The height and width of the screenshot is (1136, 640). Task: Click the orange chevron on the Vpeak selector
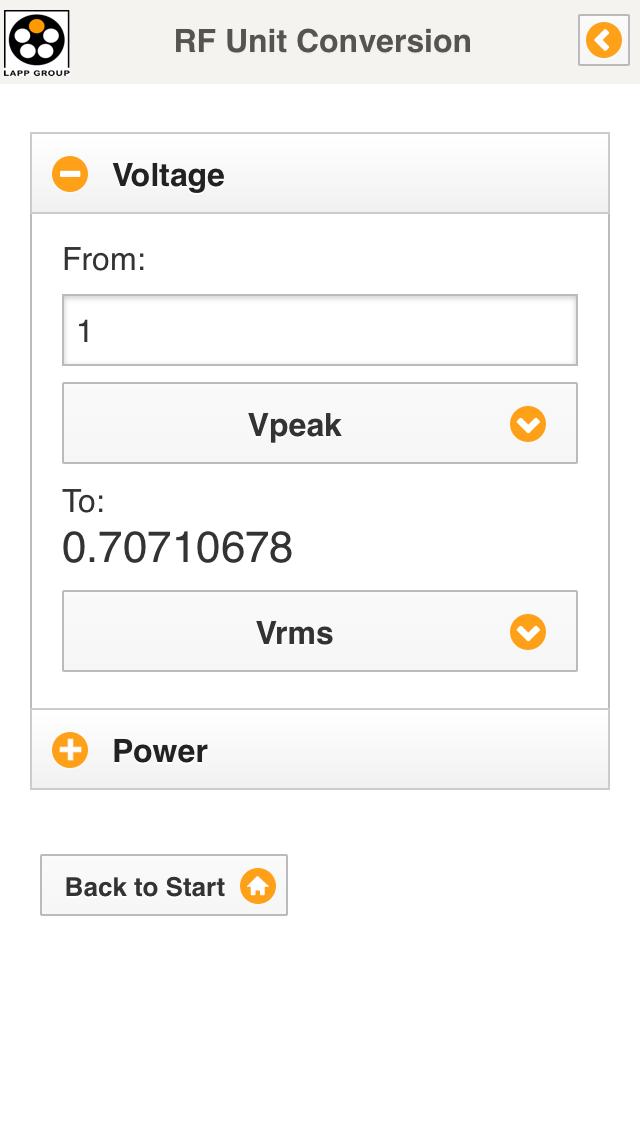[528, 424]
